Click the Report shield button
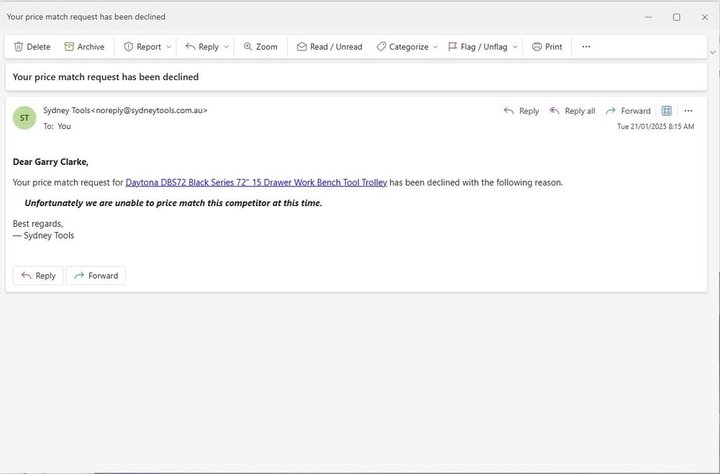Viewport: 720px width, 474px height. (142, 47)
